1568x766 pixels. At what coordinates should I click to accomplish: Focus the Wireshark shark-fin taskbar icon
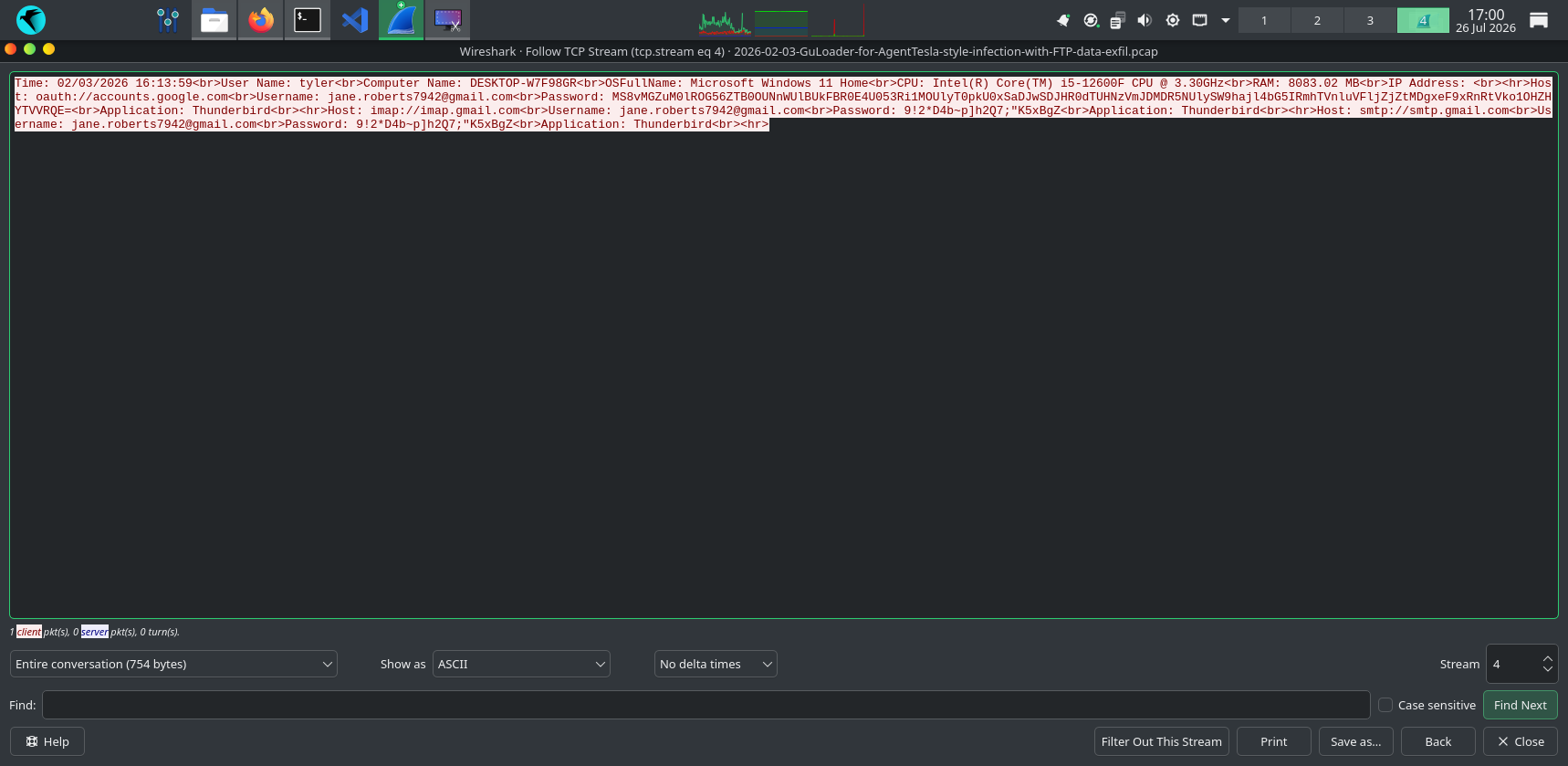402,20
